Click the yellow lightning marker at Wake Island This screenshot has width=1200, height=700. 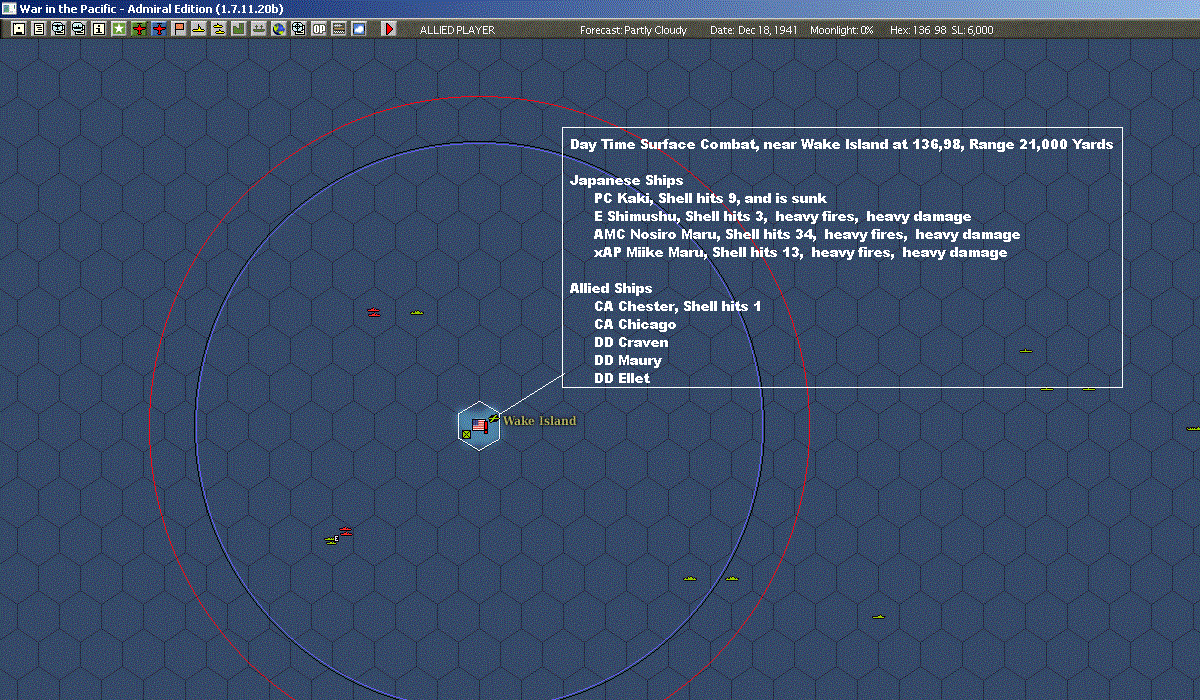494,418
